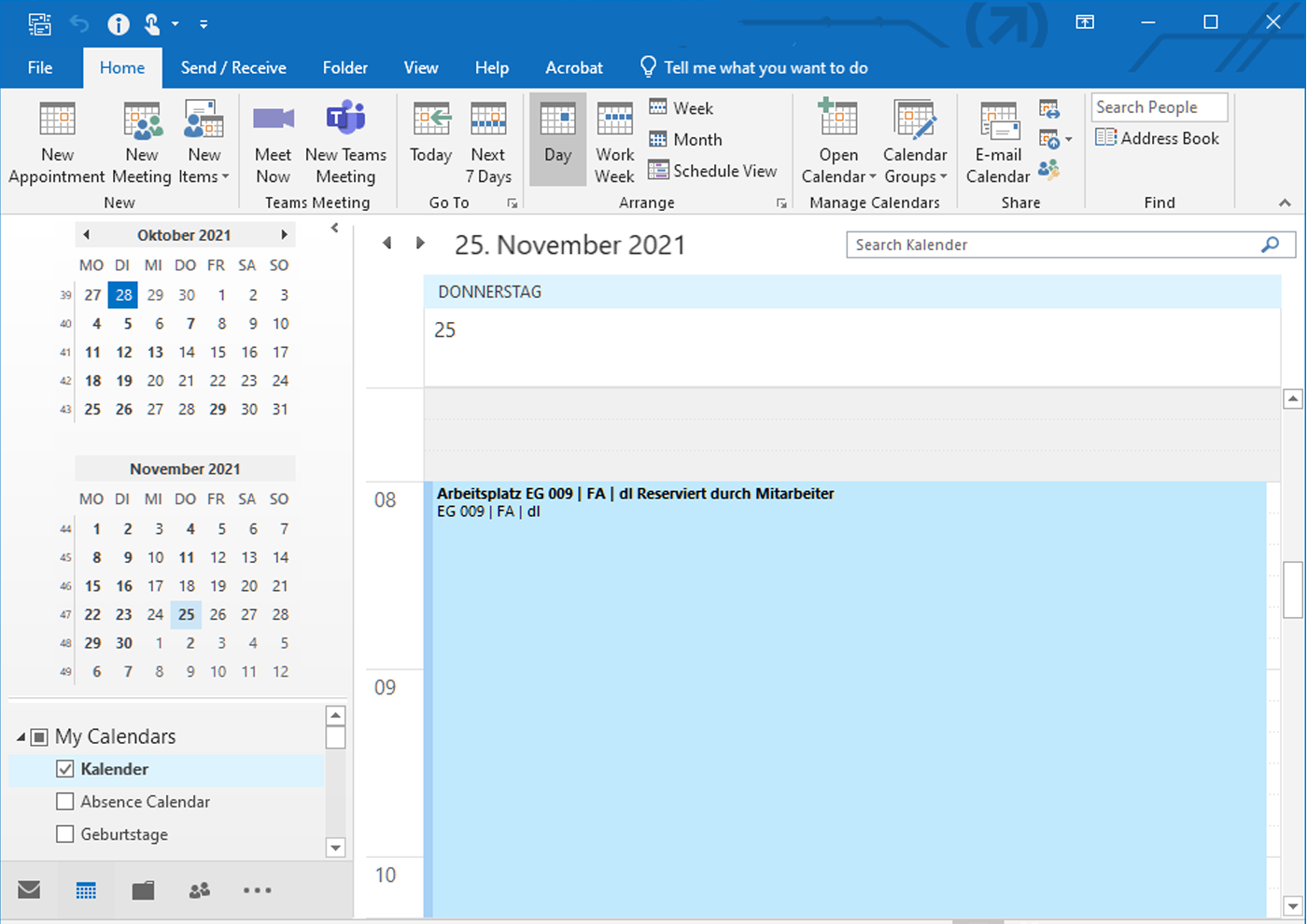Click the Meet Now camera icon
Image resolution: width=1307 pixels, height=924 pixels.
point(273,119)
